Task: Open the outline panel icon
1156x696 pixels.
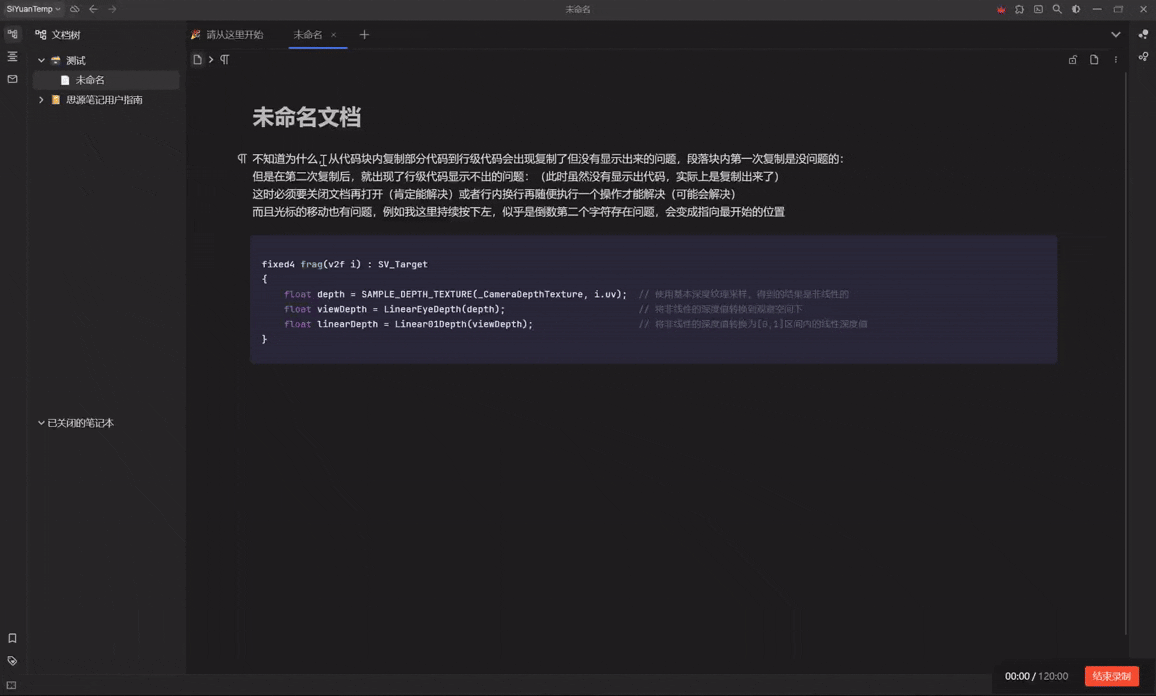Action: pos(11,55)
